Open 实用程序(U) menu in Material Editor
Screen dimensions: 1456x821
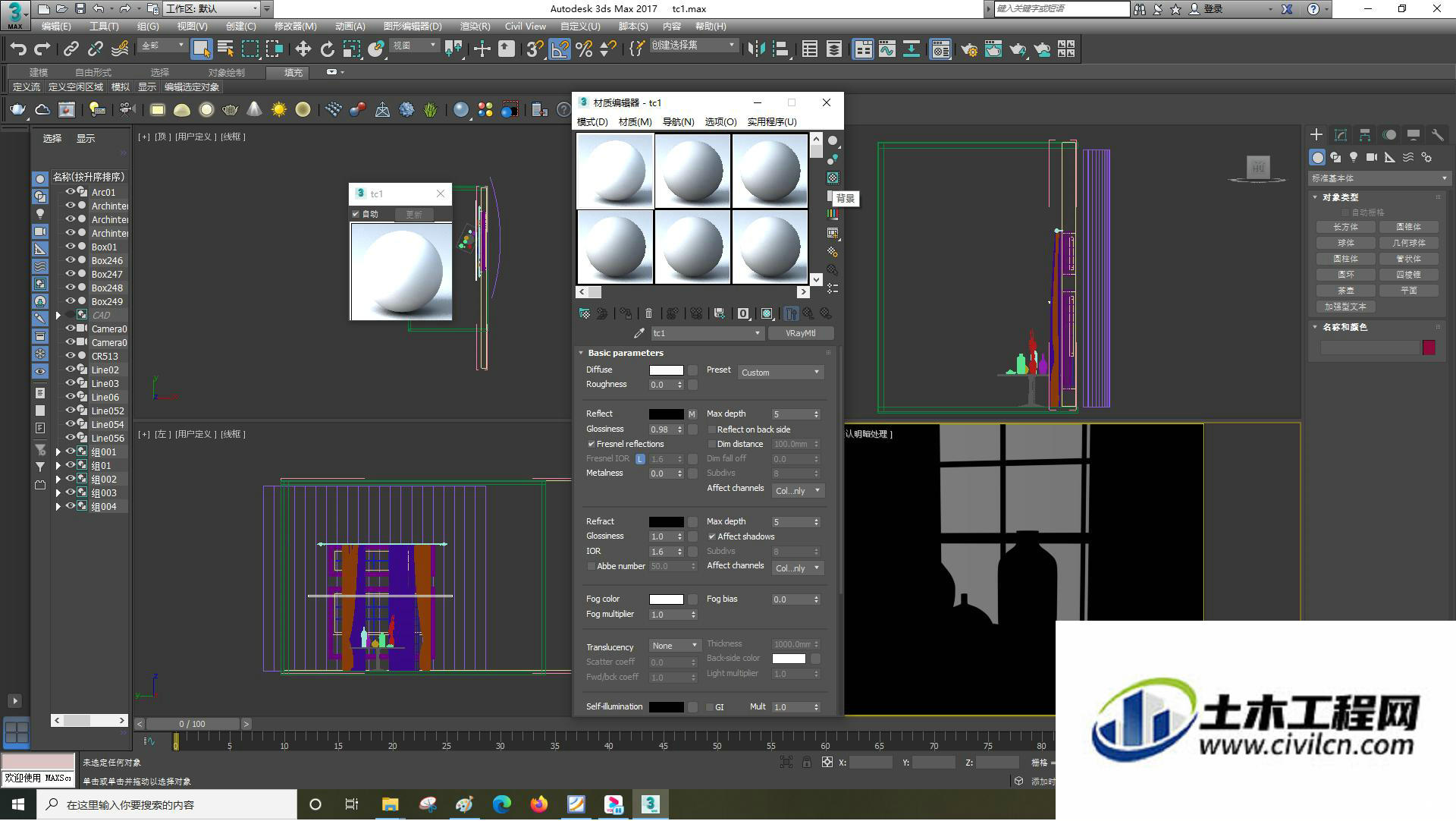tap(772, 122)
